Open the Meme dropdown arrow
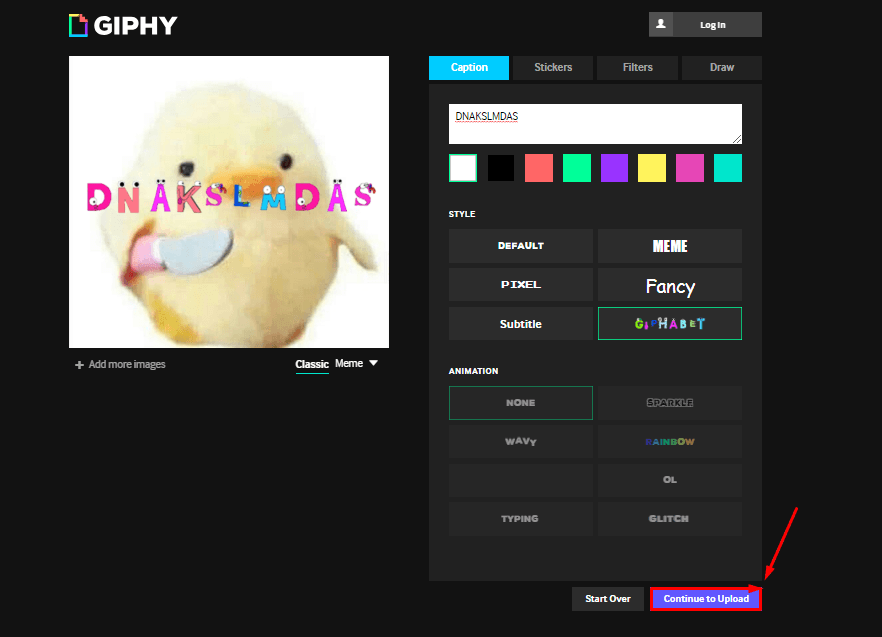 [374, 364]
